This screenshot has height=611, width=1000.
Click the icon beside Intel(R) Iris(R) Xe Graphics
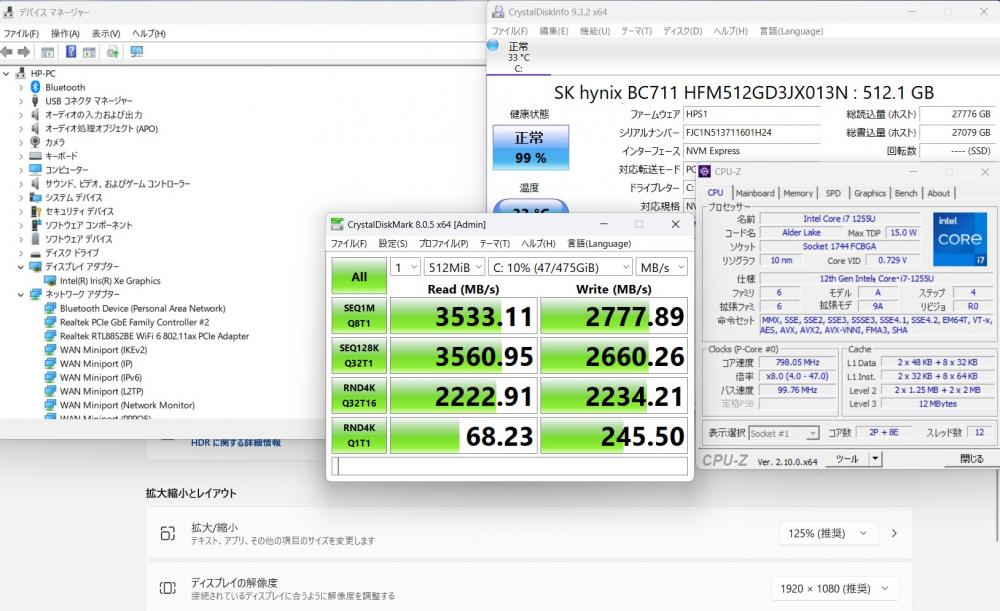[50, 281]
